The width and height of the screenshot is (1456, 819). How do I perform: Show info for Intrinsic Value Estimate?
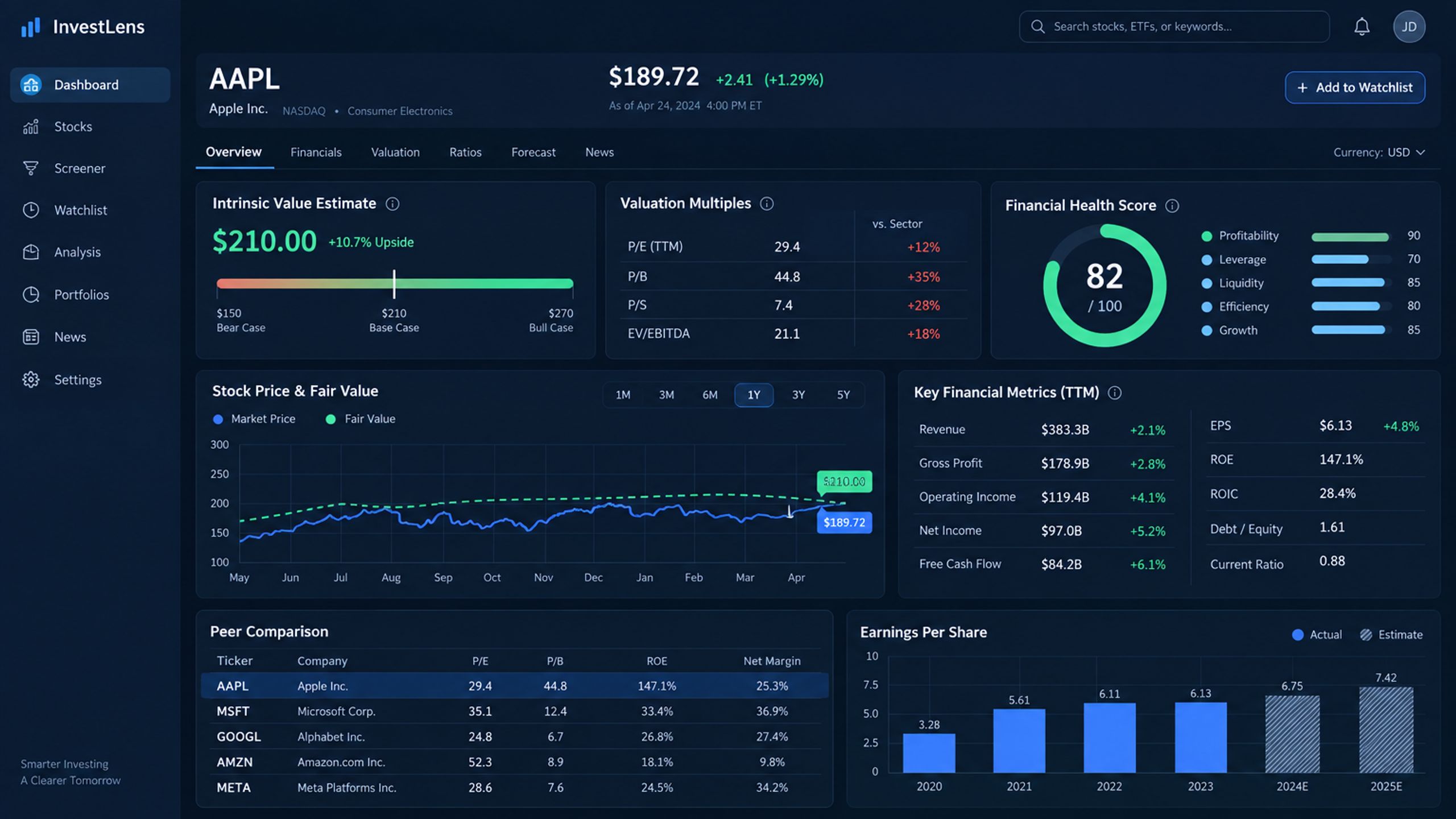click(392, 204)
